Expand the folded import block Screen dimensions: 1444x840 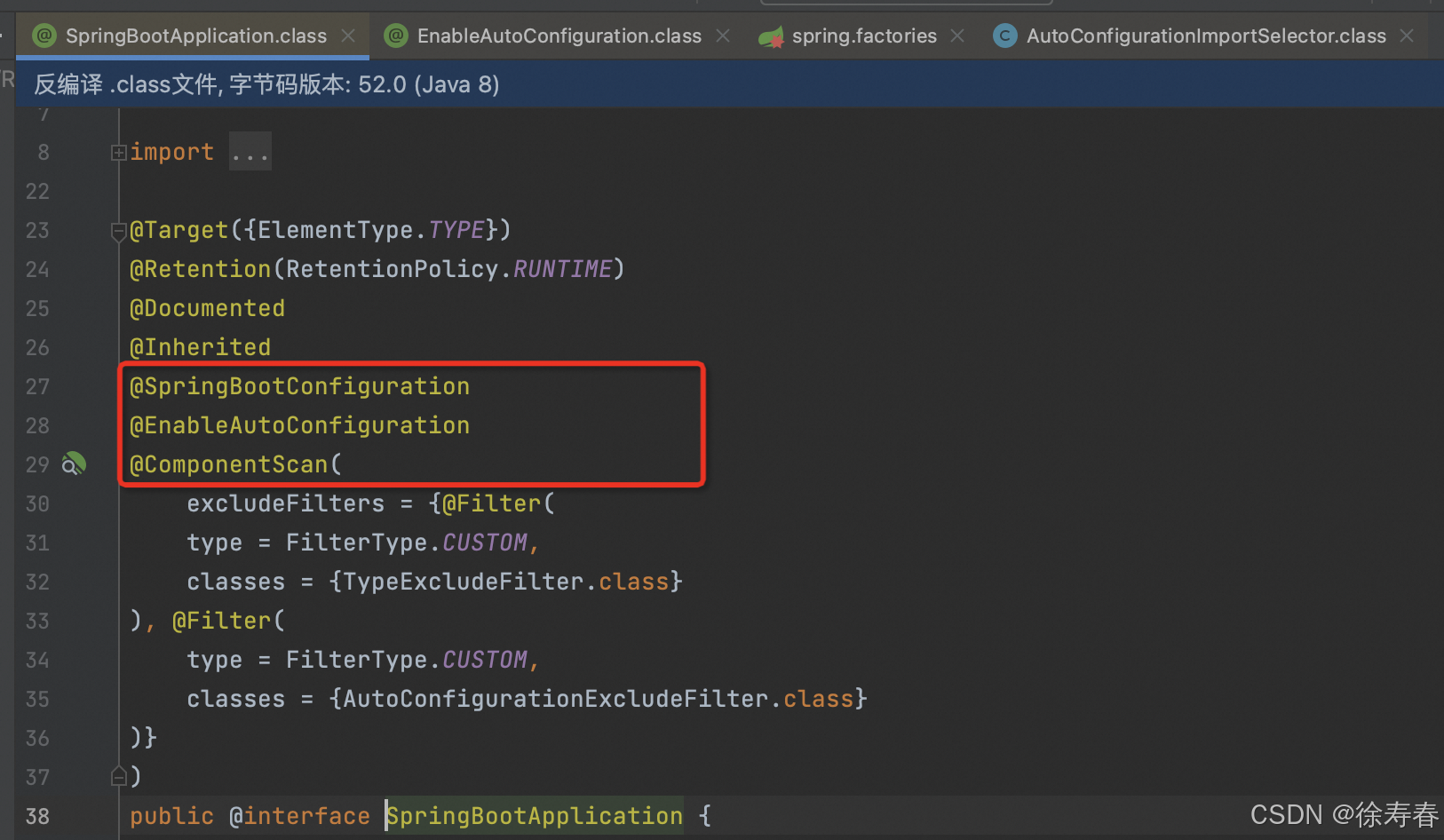[118, 153]
